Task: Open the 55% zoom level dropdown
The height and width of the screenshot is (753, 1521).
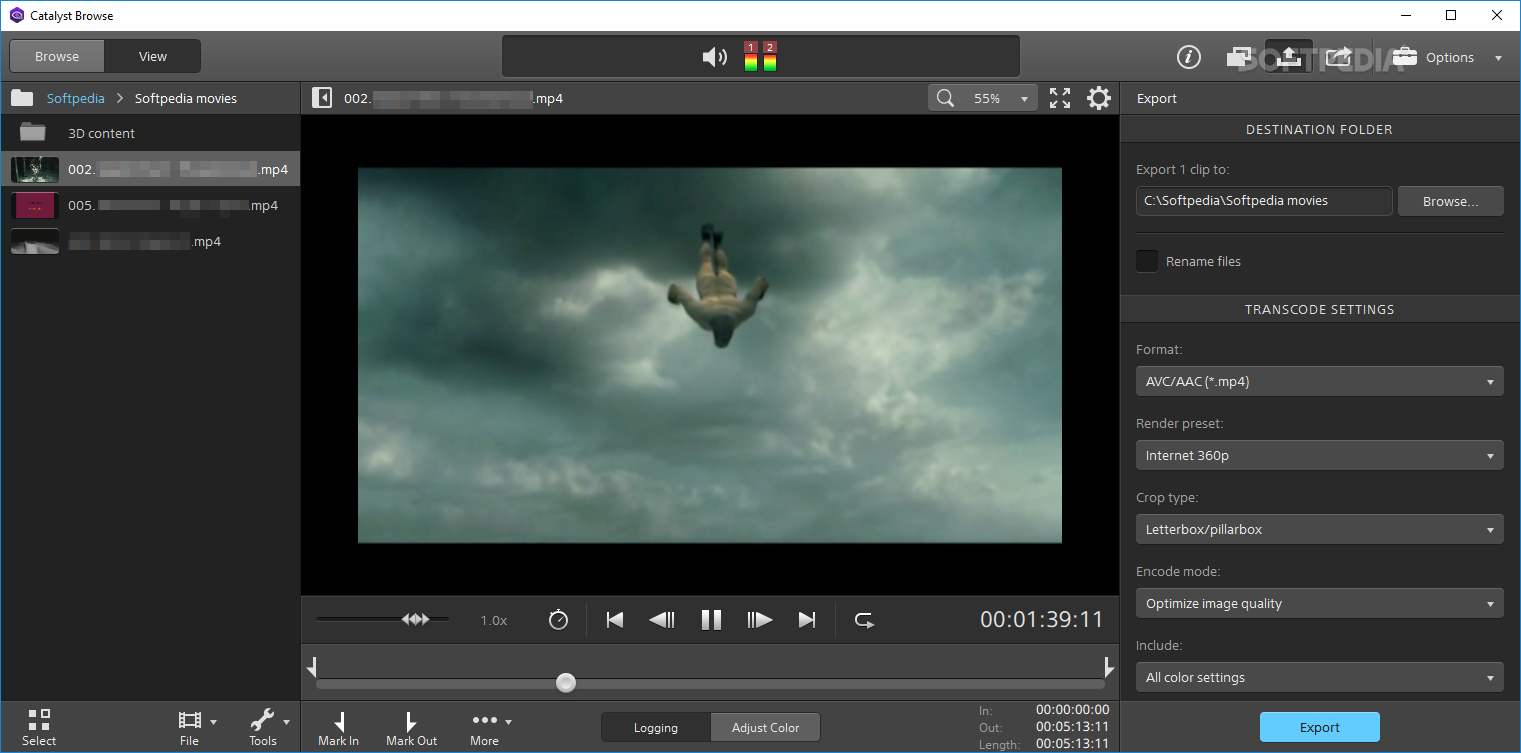Action: click(x=999, y=98)
